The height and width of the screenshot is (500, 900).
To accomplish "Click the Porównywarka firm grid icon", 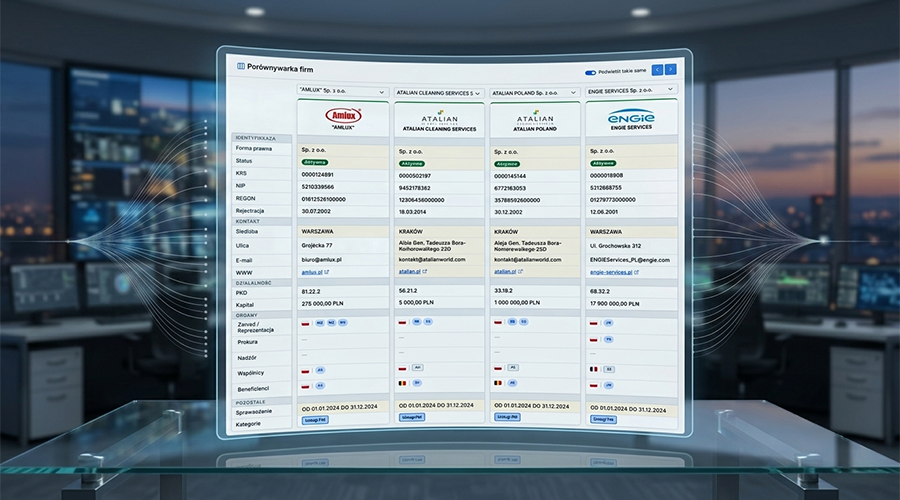I will [240, 66].
